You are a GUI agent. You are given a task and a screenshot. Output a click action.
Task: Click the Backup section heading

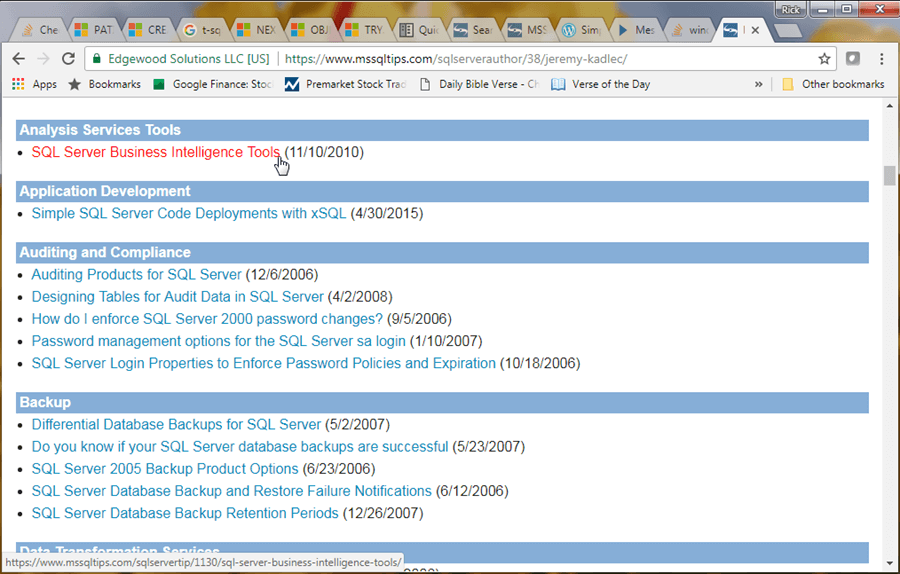[45, 402]
